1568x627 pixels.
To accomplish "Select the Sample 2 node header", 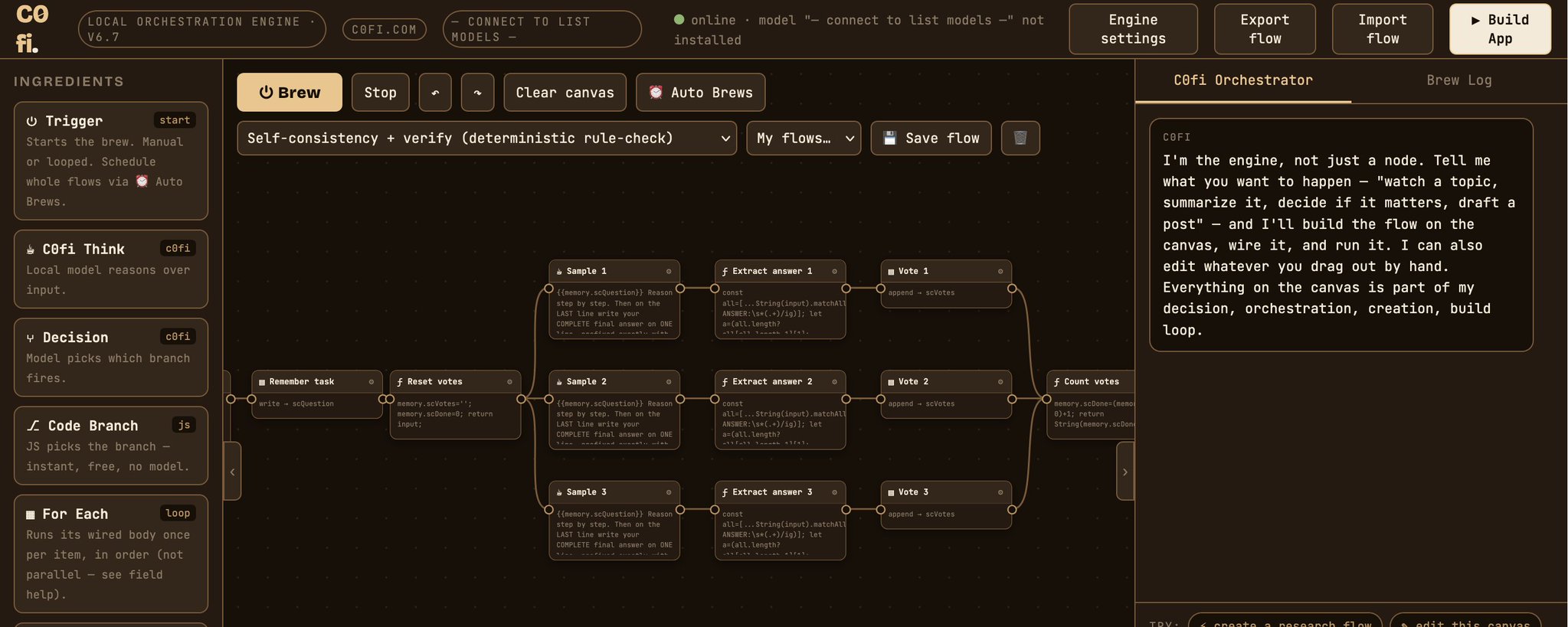I will point(614,381).
